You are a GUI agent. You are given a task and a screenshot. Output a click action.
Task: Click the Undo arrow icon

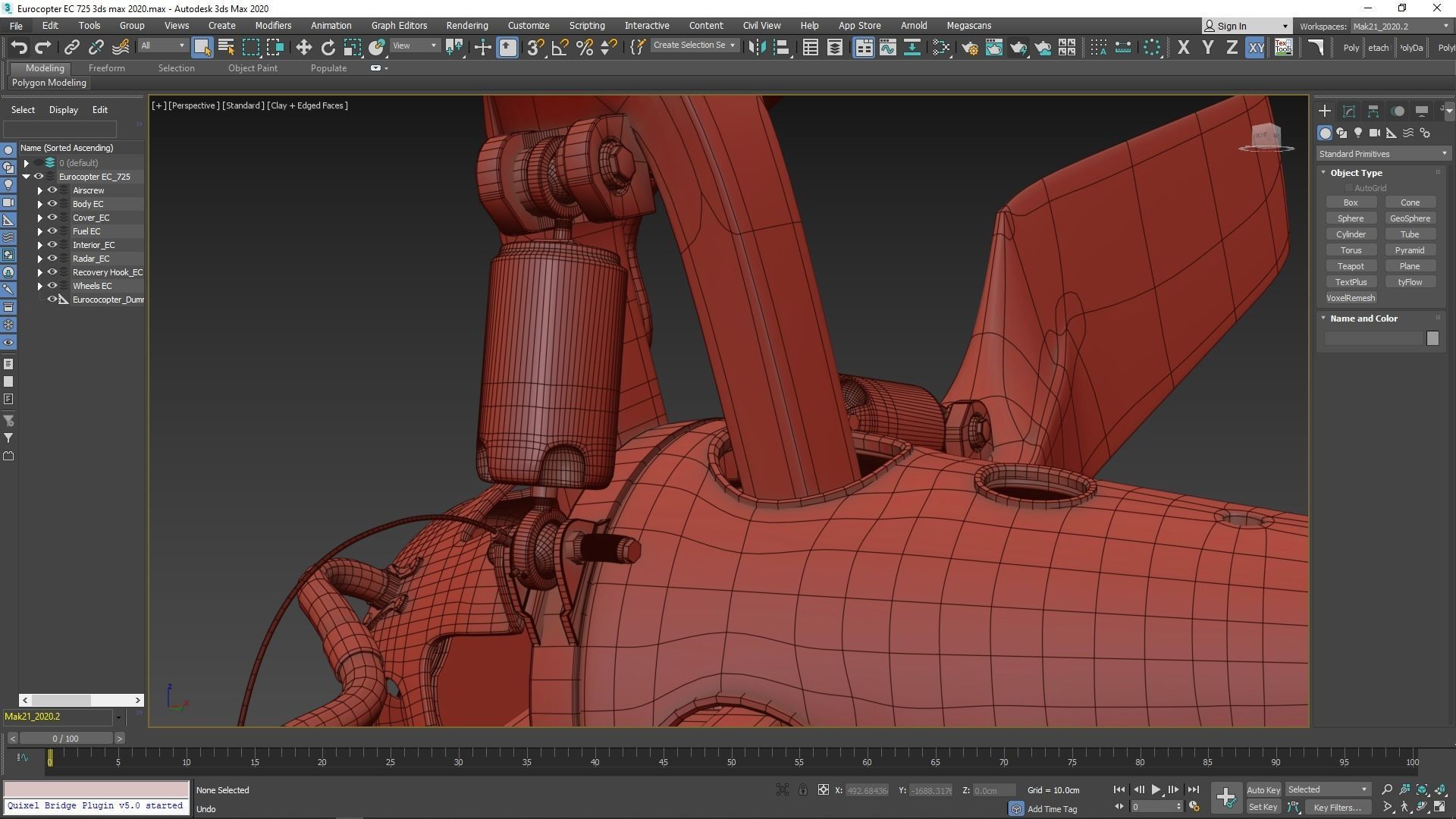coord(19,48)
